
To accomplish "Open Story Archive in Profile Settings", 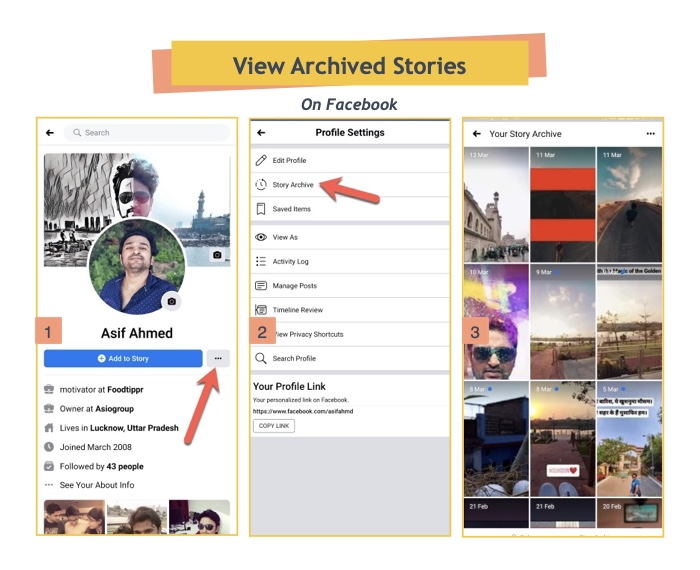I will [350, 185].
